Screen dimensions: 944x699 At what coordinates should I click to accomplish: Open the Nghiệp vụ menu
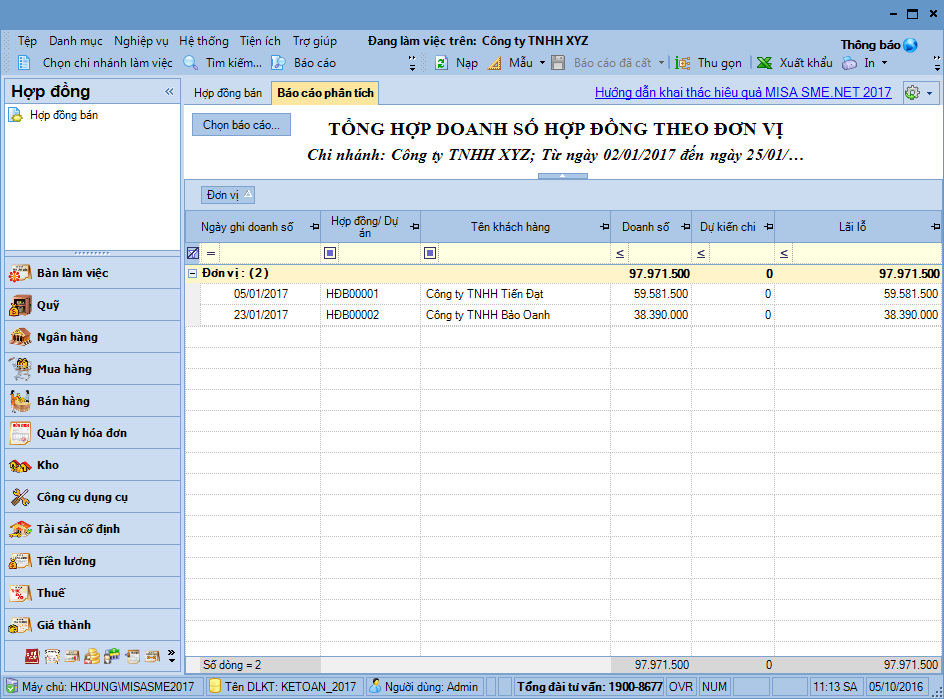tap(141, 41)
